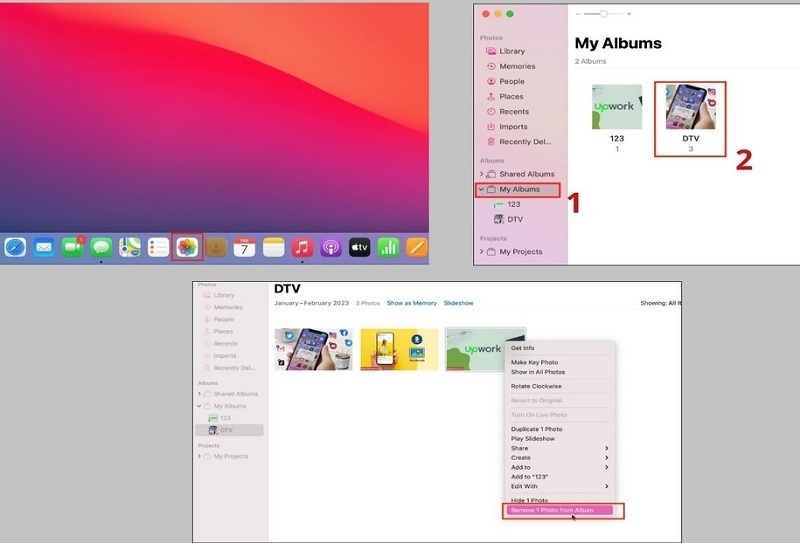Select the phone-in-hand photo in DTV album
This screenshot has height=543, width=800.
pos(313,350)
